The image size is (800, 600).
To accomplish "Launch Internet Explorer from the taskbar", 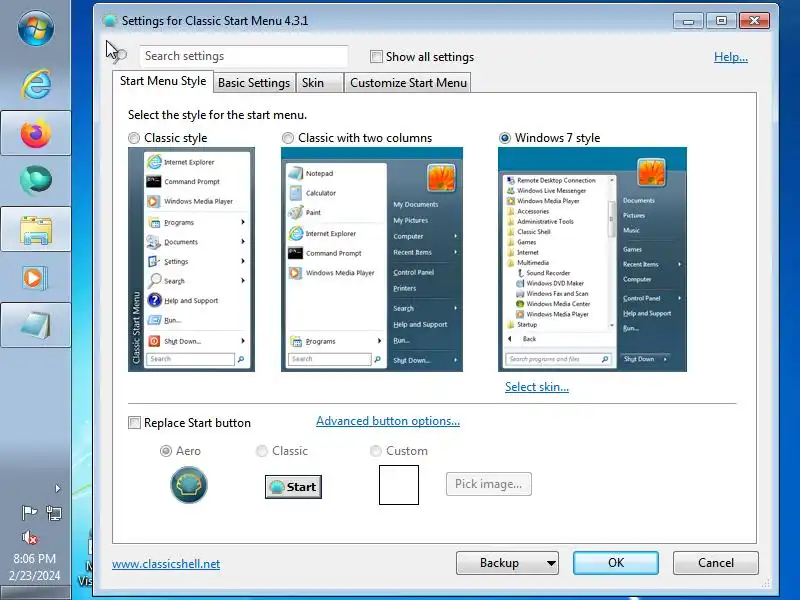I will coord(36,85).
